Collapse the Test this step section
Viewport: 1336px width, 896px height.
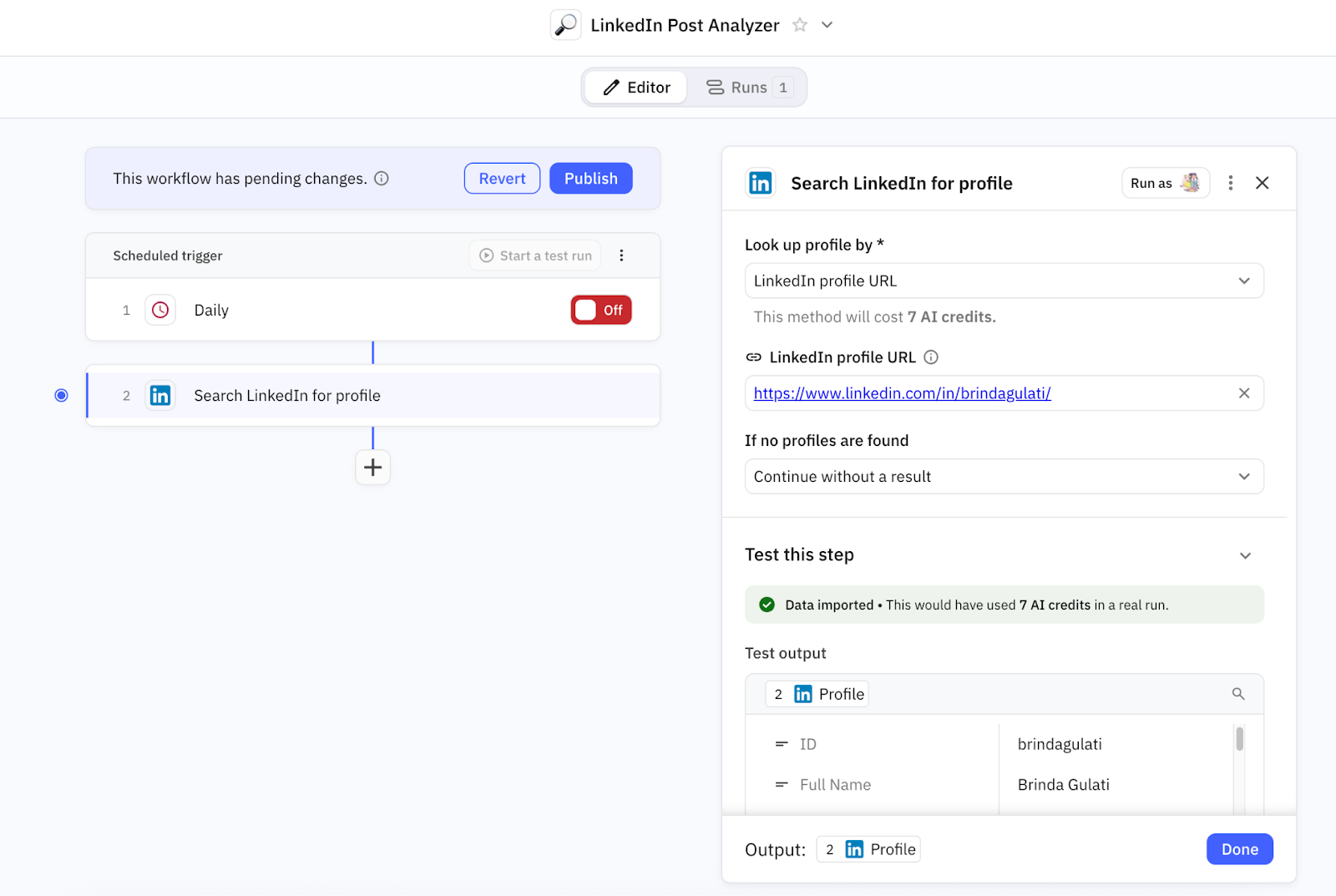[1245, 555]
